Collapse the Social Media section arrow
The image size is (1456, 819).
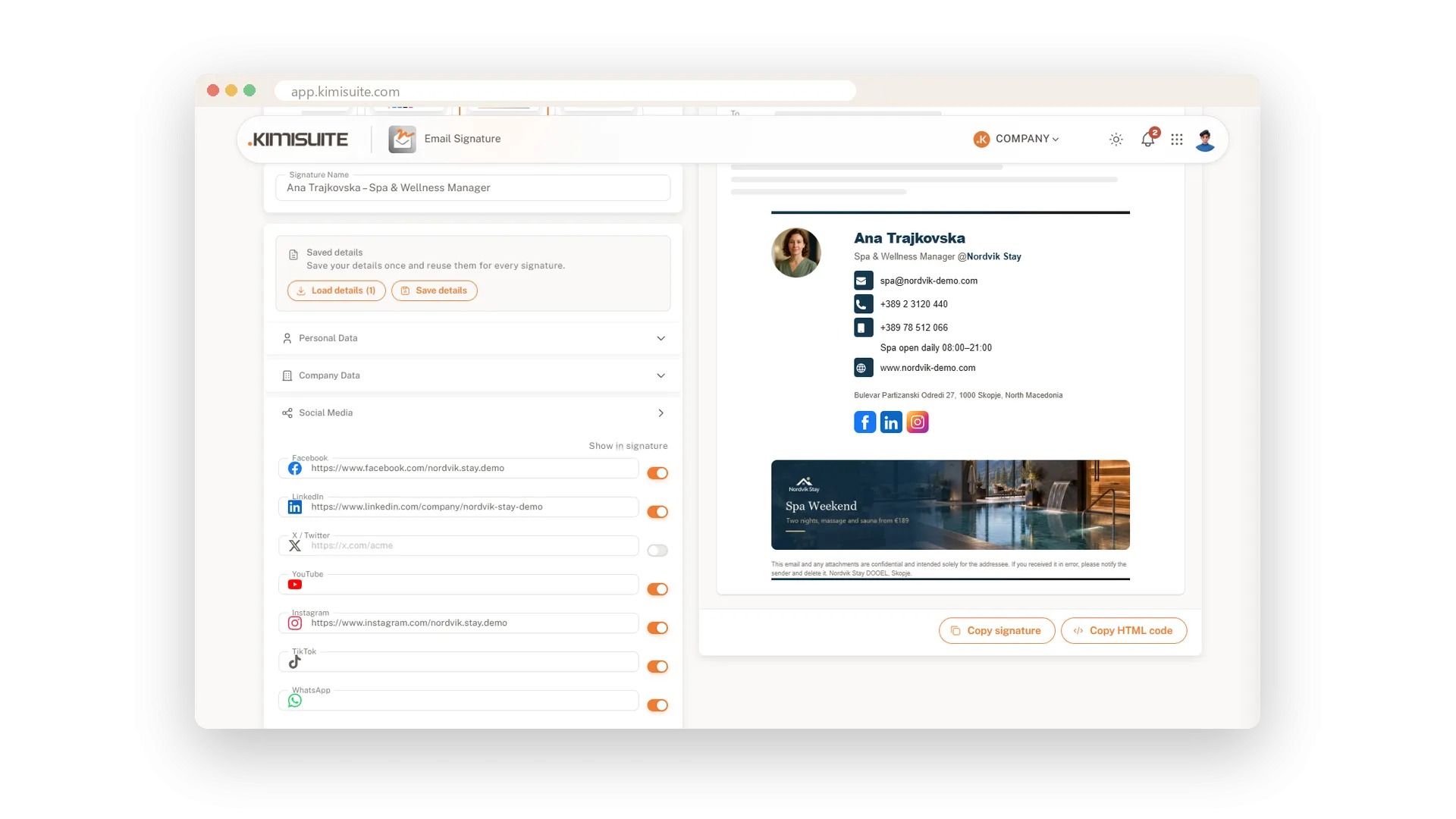661,413
